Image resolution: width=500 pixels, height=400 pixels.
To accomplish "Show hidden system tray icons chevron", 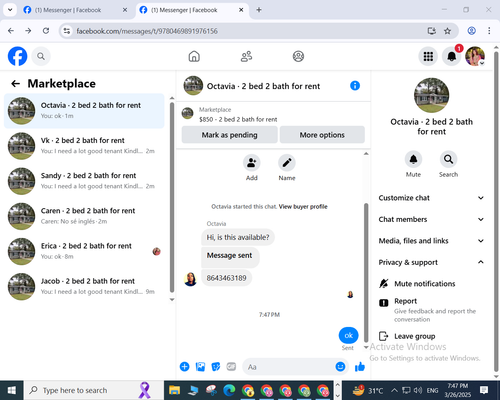I will pos(394,390).
